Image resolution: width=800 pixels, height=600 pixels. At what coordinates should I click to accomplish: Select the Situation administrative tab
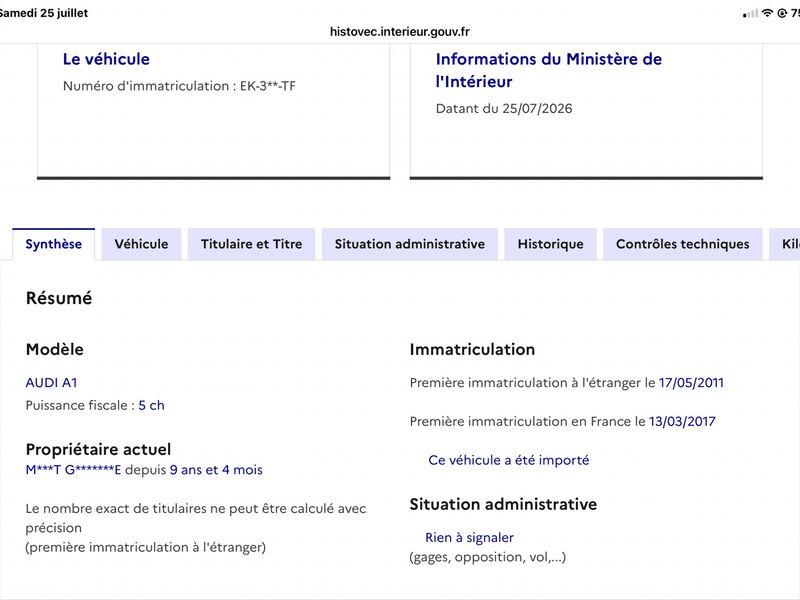410,244
